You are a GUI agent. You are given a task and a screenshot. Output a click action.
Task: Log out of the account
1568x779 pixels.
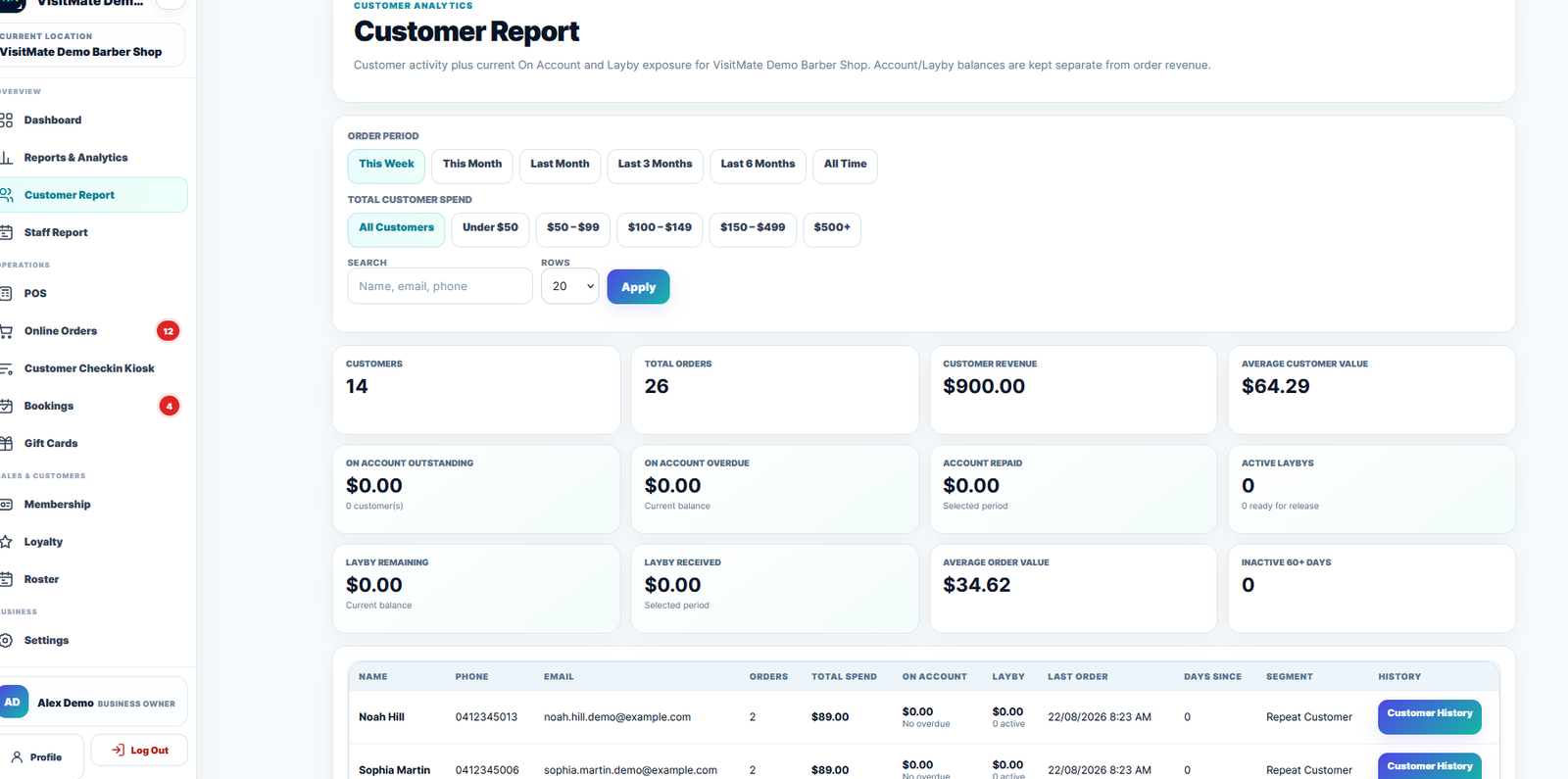tap(139, 751)
